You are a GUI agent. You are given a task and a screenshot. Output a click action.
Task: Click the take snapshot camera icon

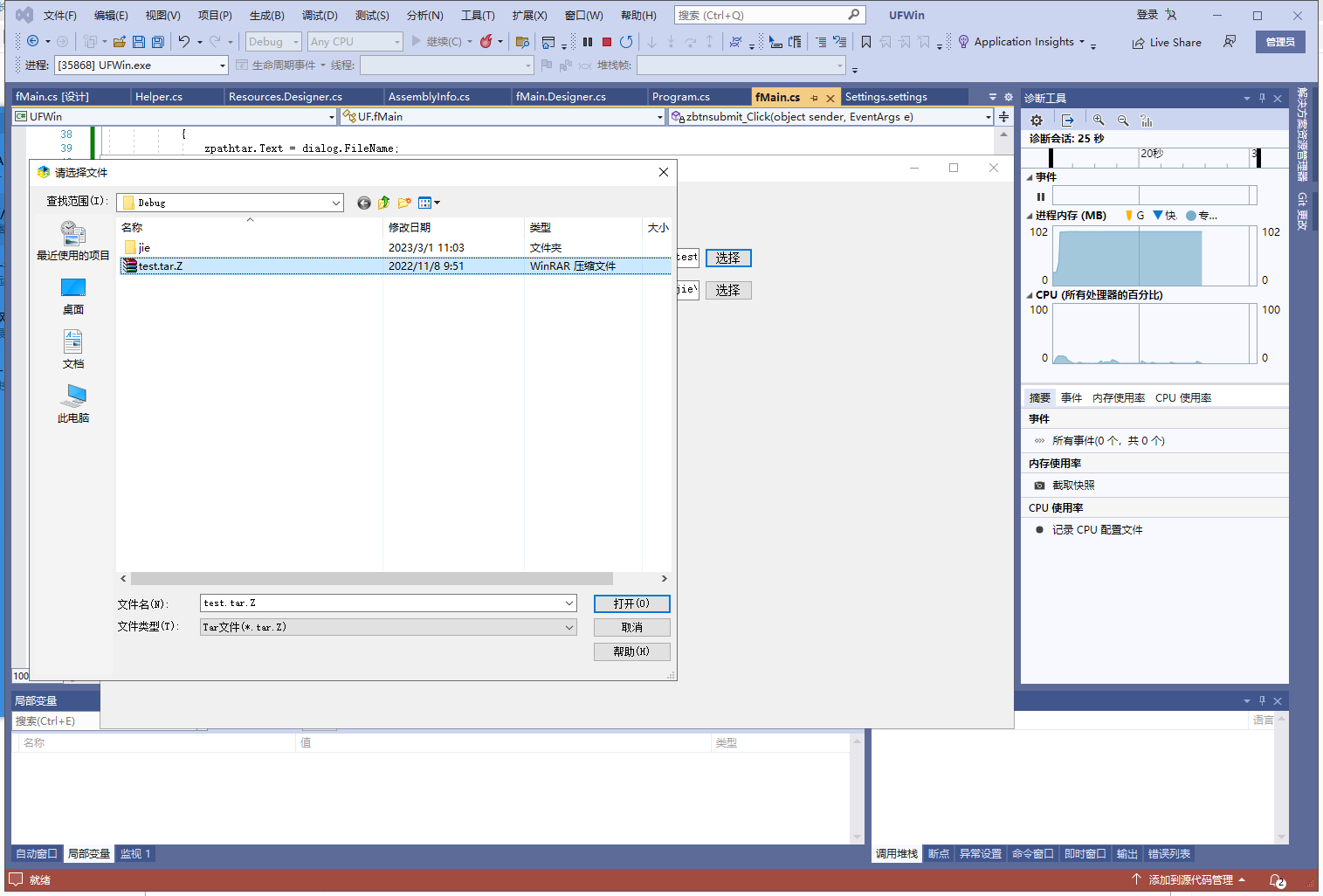point(1039,485)
